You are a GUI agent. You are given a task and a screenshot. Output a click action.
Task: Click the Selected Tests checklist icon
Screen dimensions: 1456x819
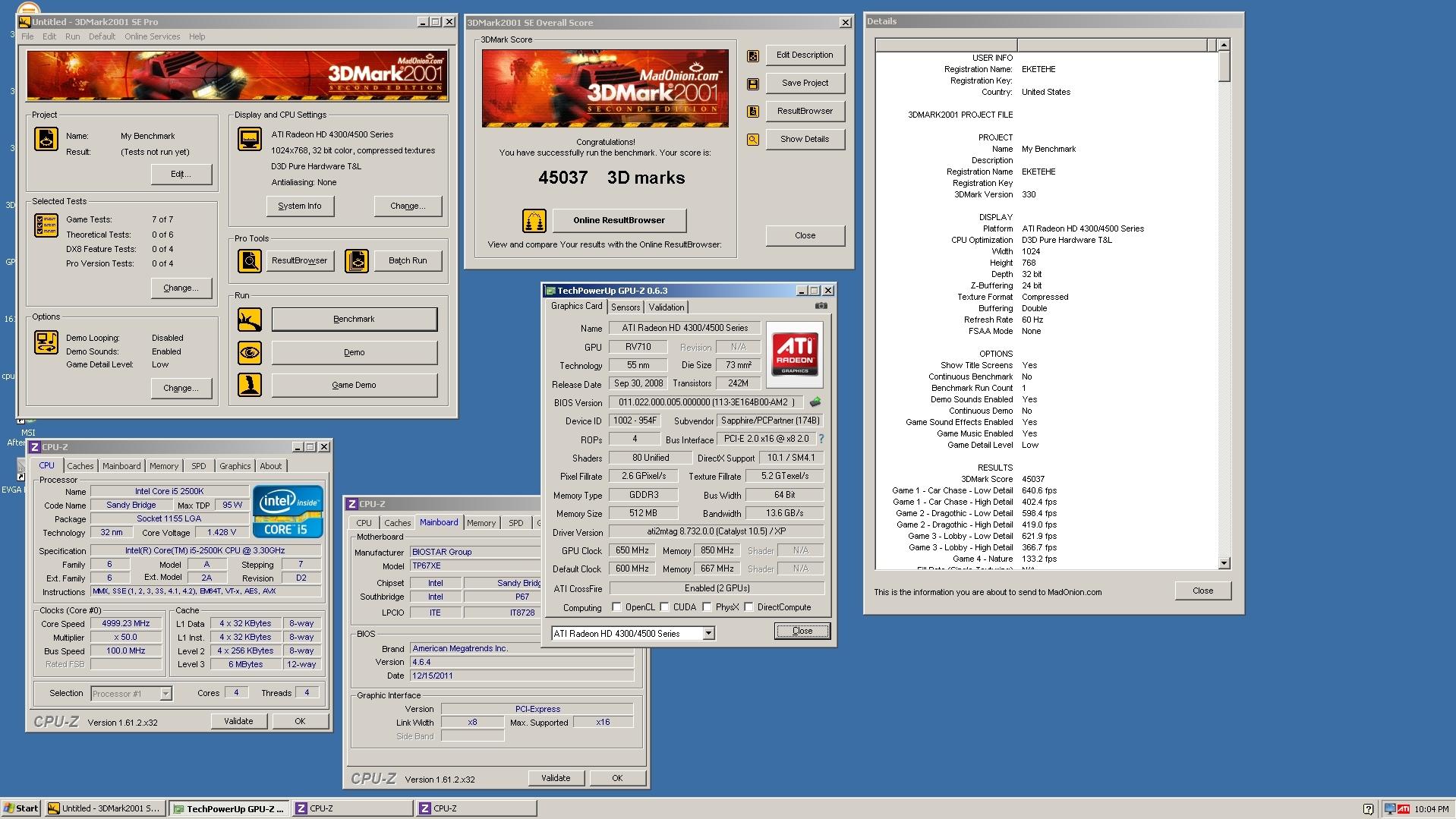46,225
